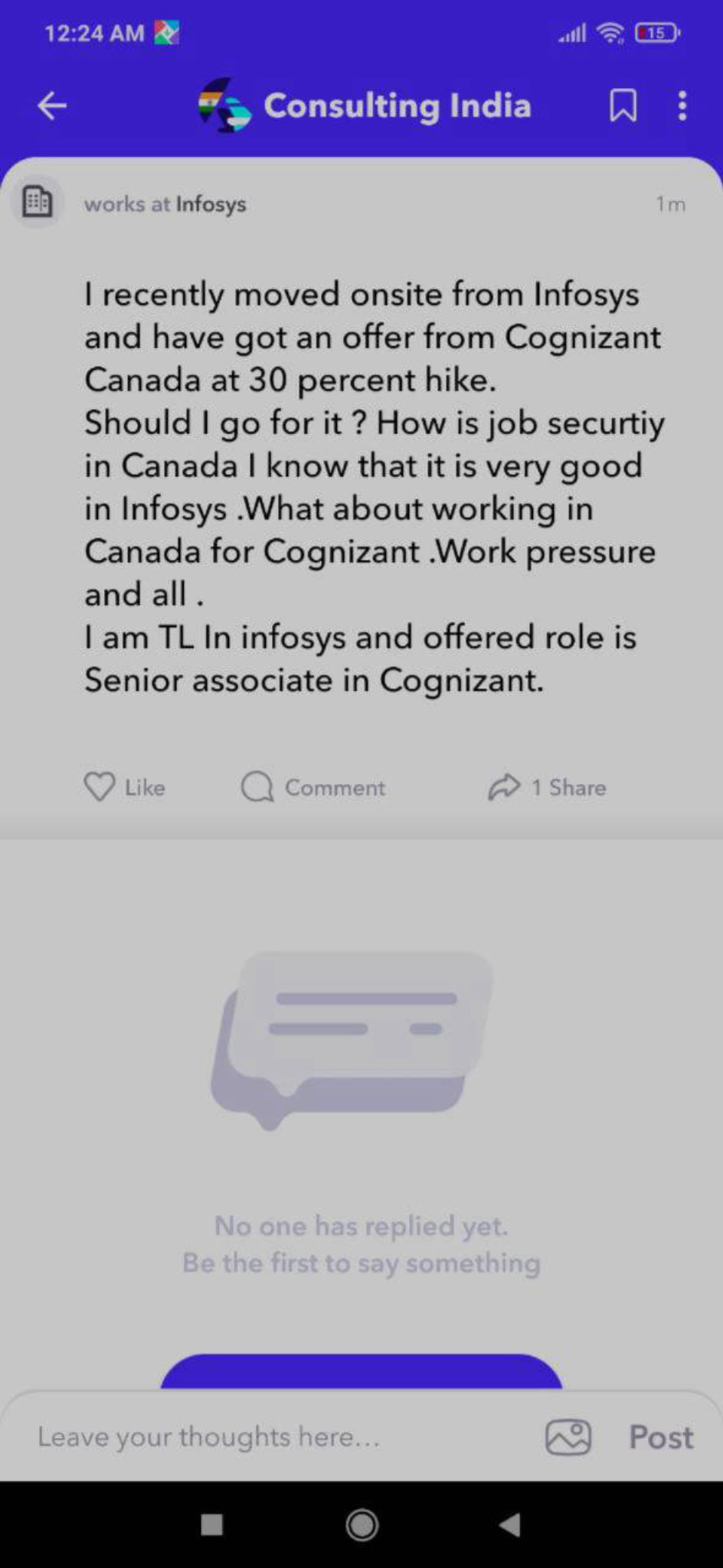Viewport: 723px width, 1568px height.
Task: Open the Consulting India bowl title
Action: pyautogui.click(x=397, y=106)
